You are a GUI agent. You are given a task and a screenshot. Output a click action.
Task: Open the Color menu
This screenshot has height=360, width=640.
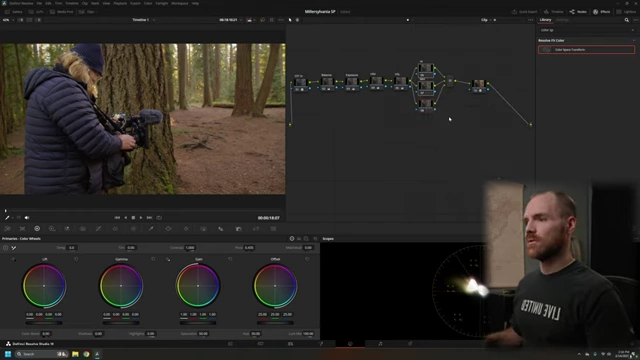(x=148, y=3)
